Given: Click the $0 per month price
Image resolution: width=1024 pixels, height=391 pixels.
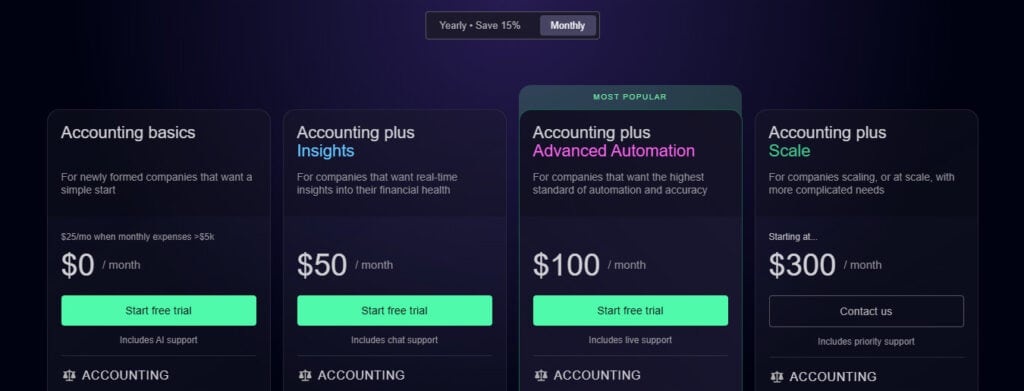Looking at the screenshot, I should point(101,265).
